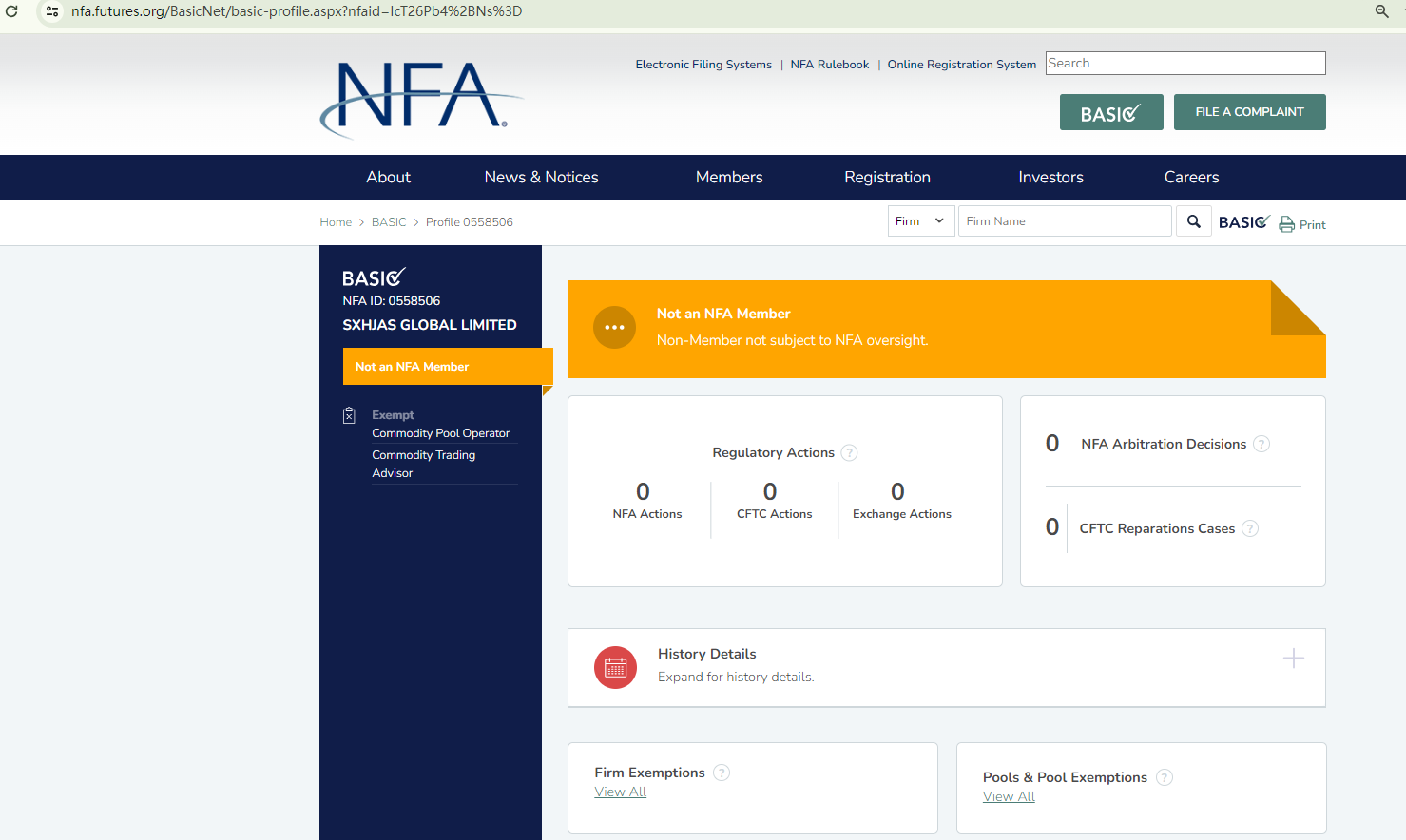Viewport: 1406px width, 840px height.
Task: Open the Firm search type dropdown
Action: pyautogui.click(x=920, y=221)
